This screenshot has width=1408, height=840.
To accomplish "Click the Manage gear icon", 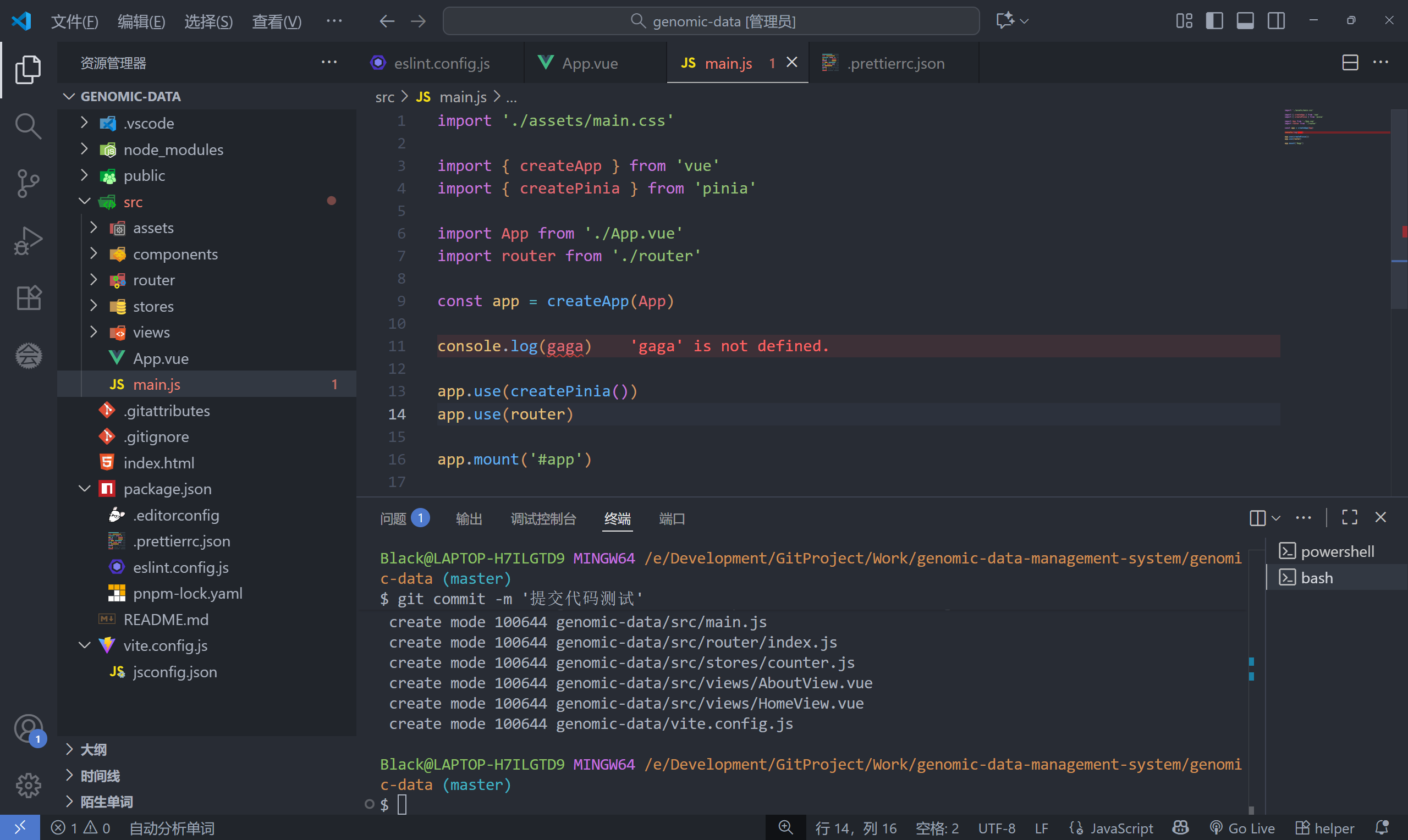I will (x=28, y=786).
